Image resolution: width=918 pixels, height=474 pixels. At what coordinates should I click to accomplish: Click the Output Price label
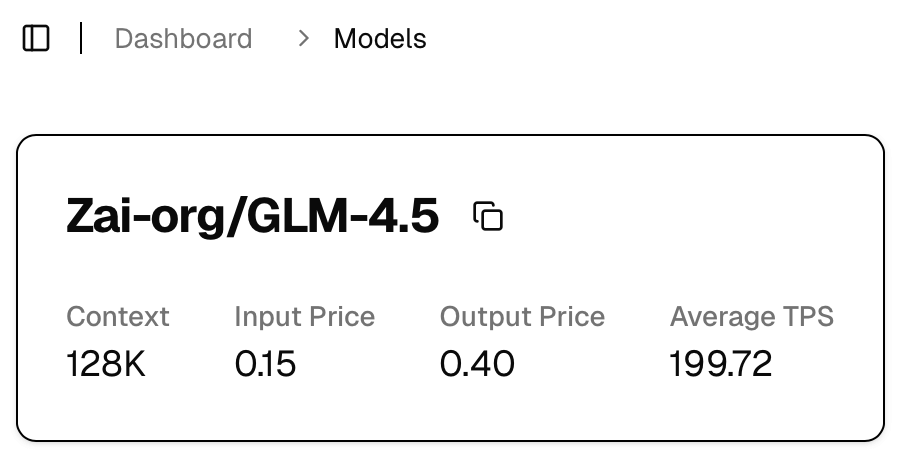tap(522, 317)
